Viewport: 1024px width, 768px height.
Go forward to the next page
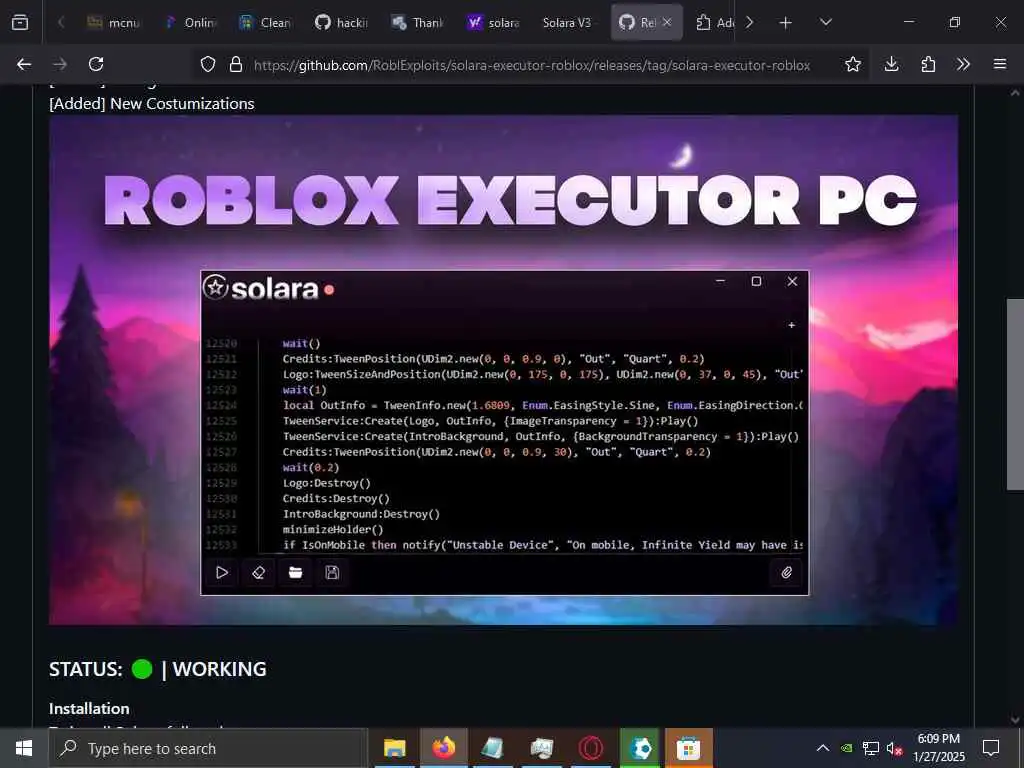(60, 64)
